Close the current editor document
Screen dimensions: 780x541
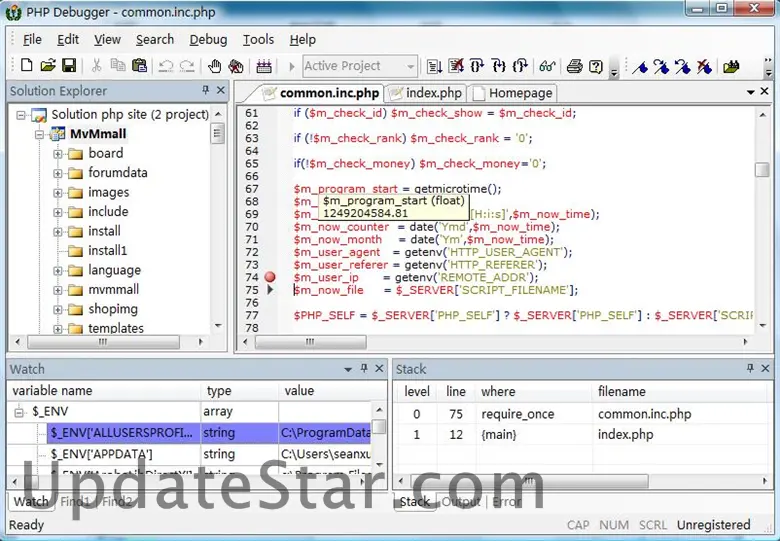tap(765, 91)
